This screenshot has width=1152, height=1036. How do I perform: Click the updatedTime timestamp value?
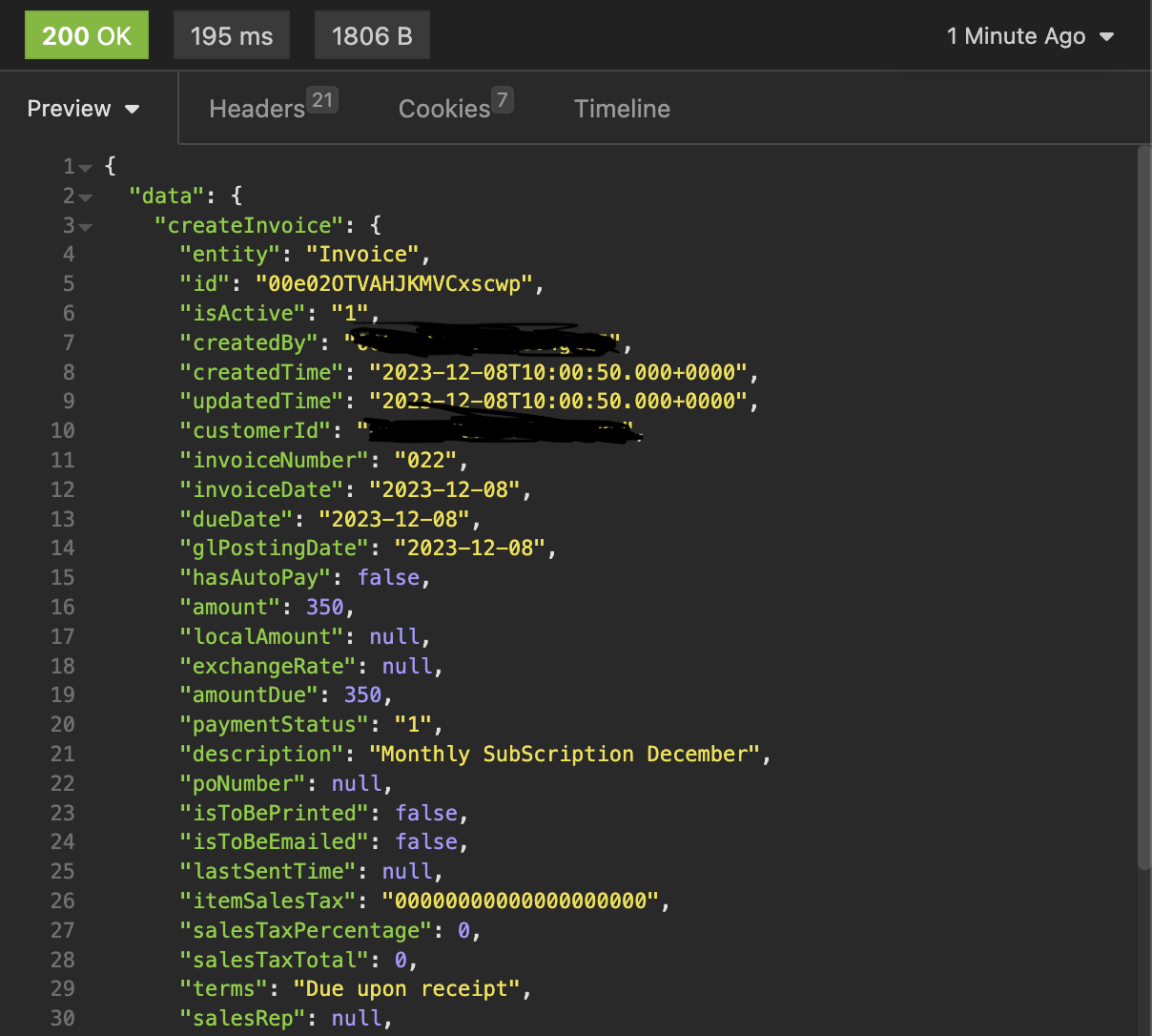[x=558, y=401]
